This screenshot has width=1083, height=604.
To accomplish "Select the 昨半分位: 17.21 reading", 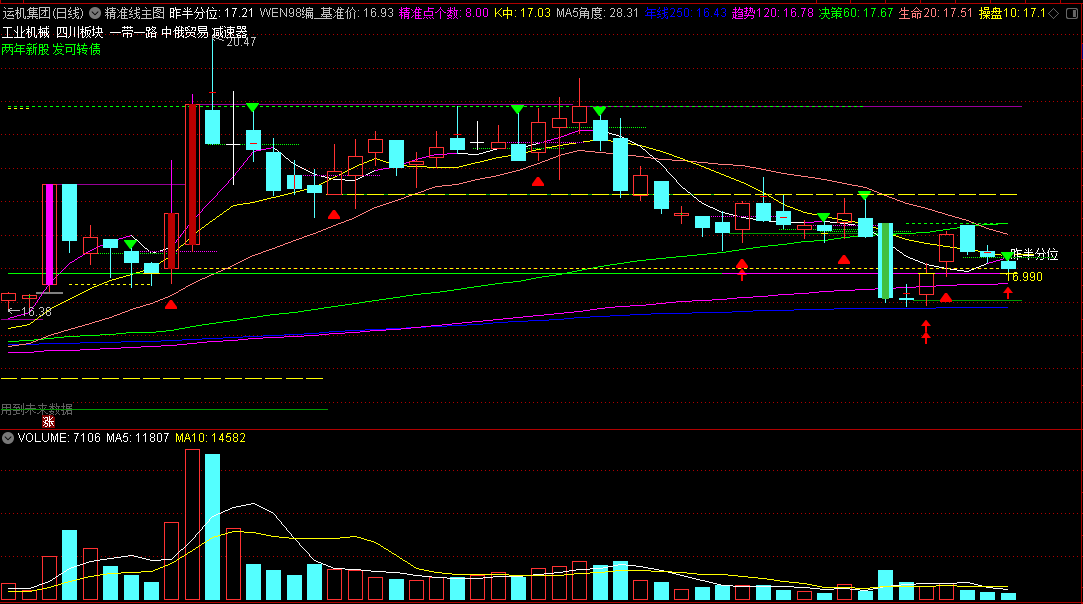I will (211, 13).
